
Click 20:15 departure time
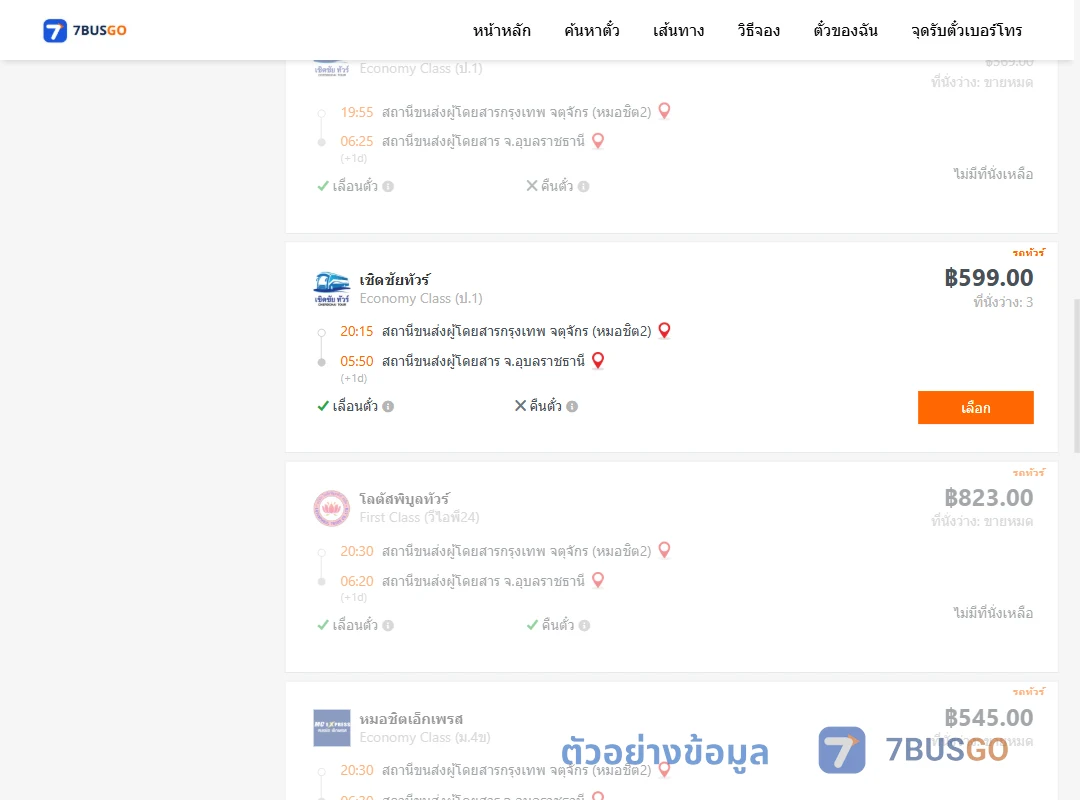(356, 331)
